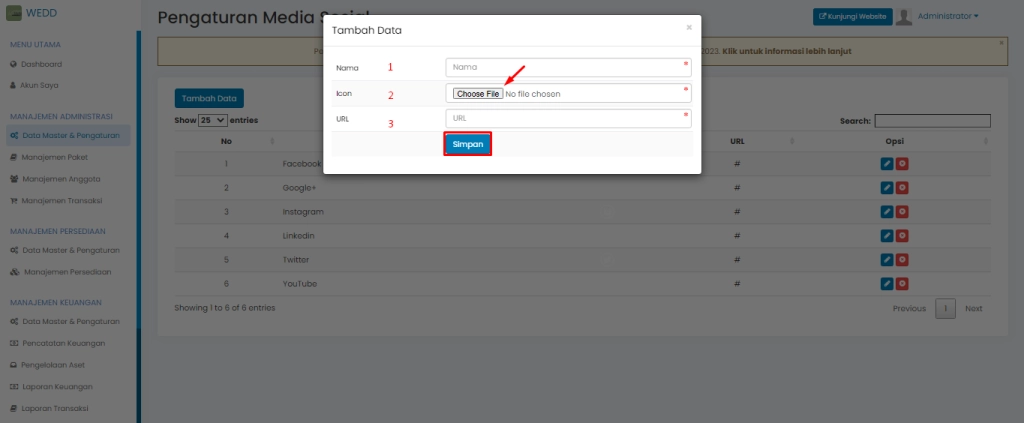The height and width of the screenshot is (423, 1024).
Task: Go to the Next page of entries
Action: tap(973, 308)
